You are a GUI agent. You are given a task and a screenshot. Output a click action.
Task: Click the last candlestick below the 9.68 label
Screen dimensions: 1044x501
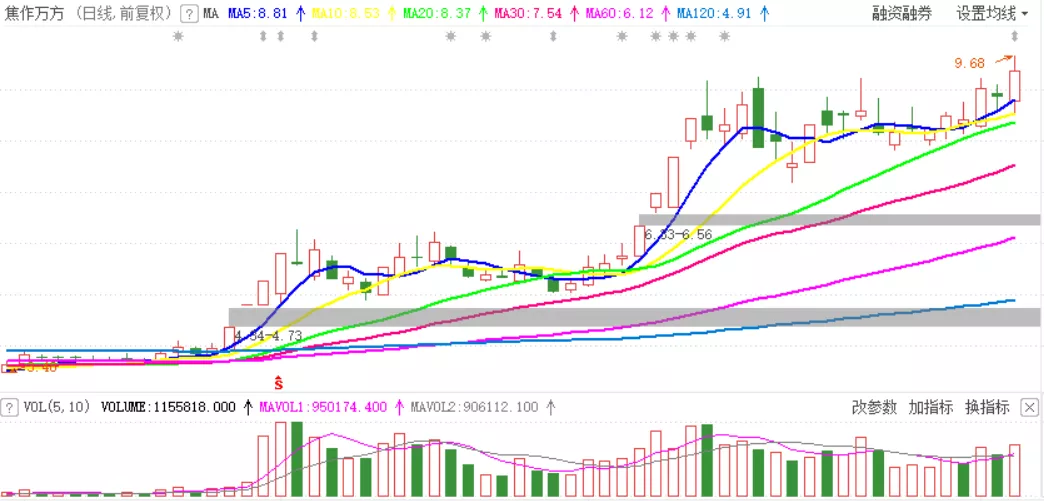(x=1015, y=86)
